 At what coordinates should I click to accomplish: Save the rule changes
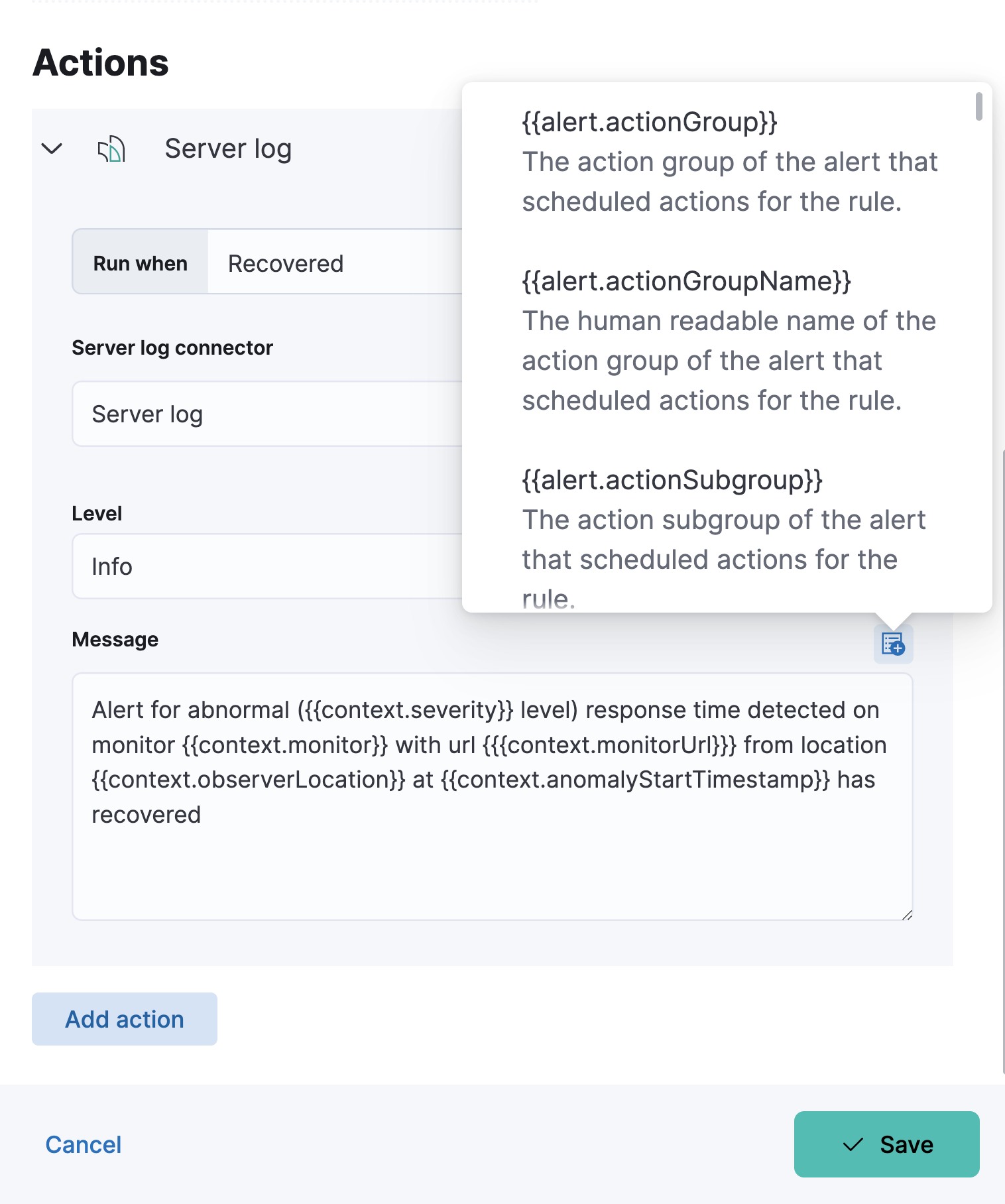pyautogui.click(x=886, y=1145)
